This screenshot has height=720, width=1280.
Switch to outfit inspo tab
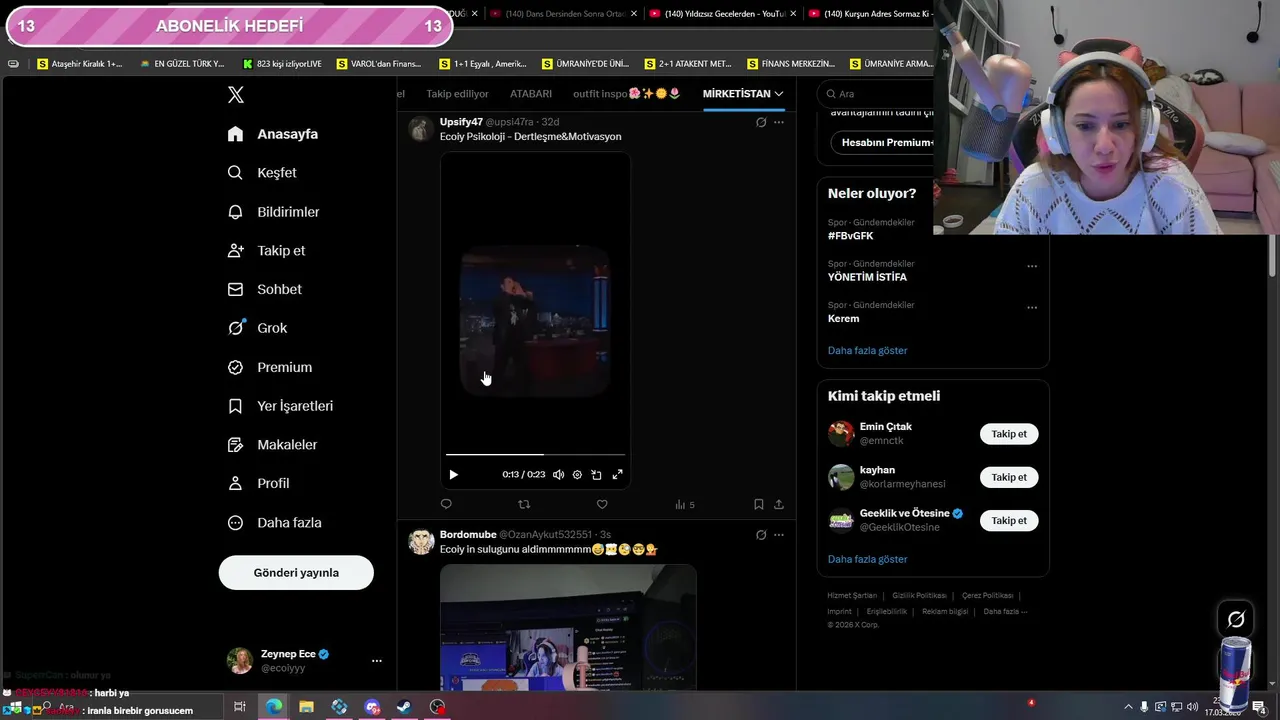(627, 94)
